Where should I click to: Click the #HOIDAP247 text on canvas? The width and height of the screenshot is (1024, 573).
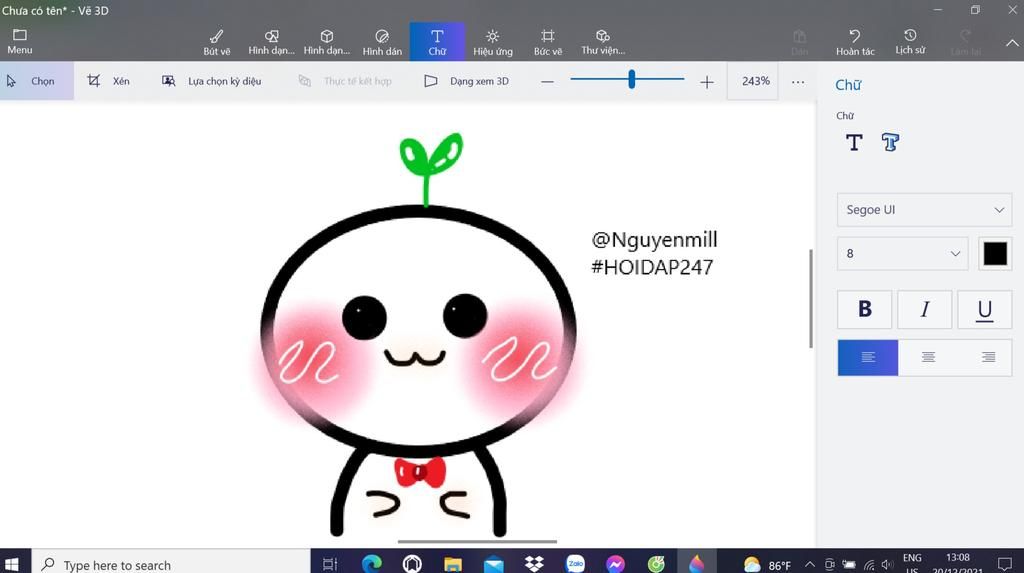coord(652,267)
